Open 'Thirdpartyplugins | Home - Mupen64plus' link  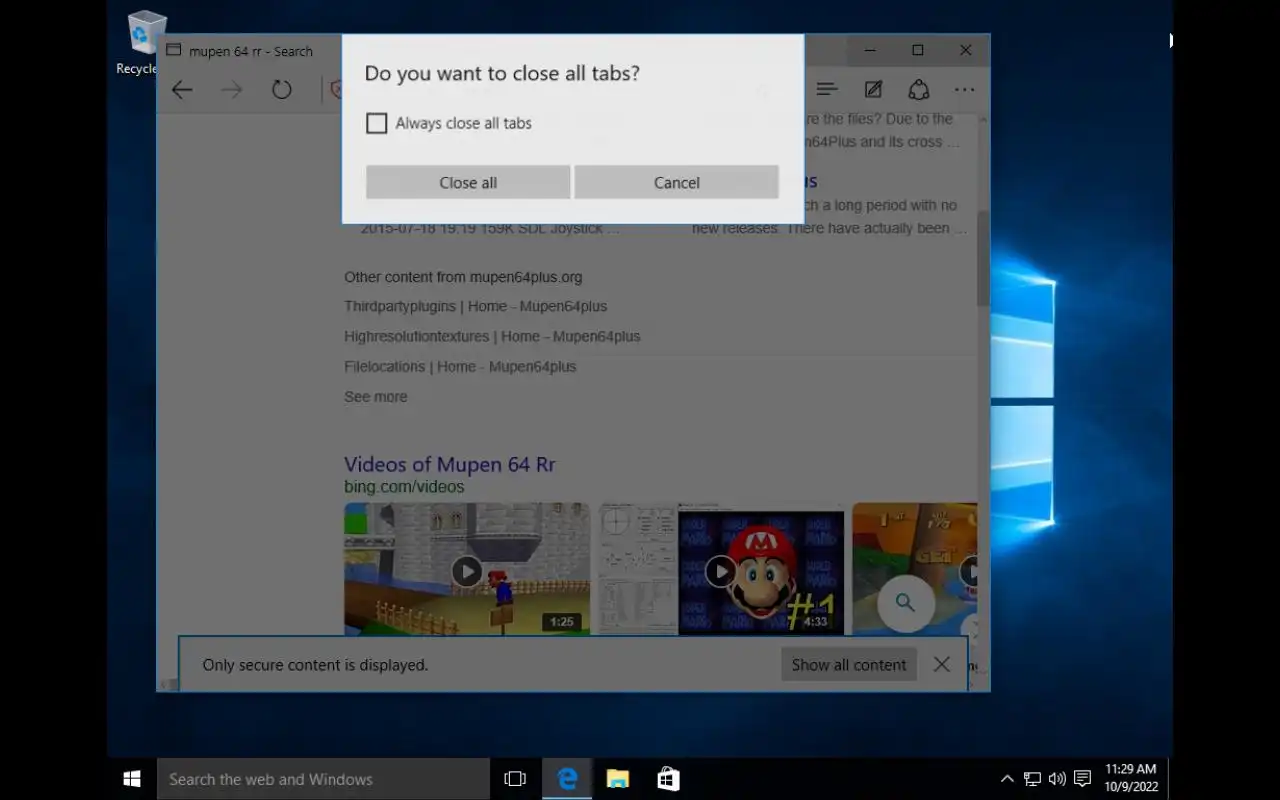coord(475,306)
